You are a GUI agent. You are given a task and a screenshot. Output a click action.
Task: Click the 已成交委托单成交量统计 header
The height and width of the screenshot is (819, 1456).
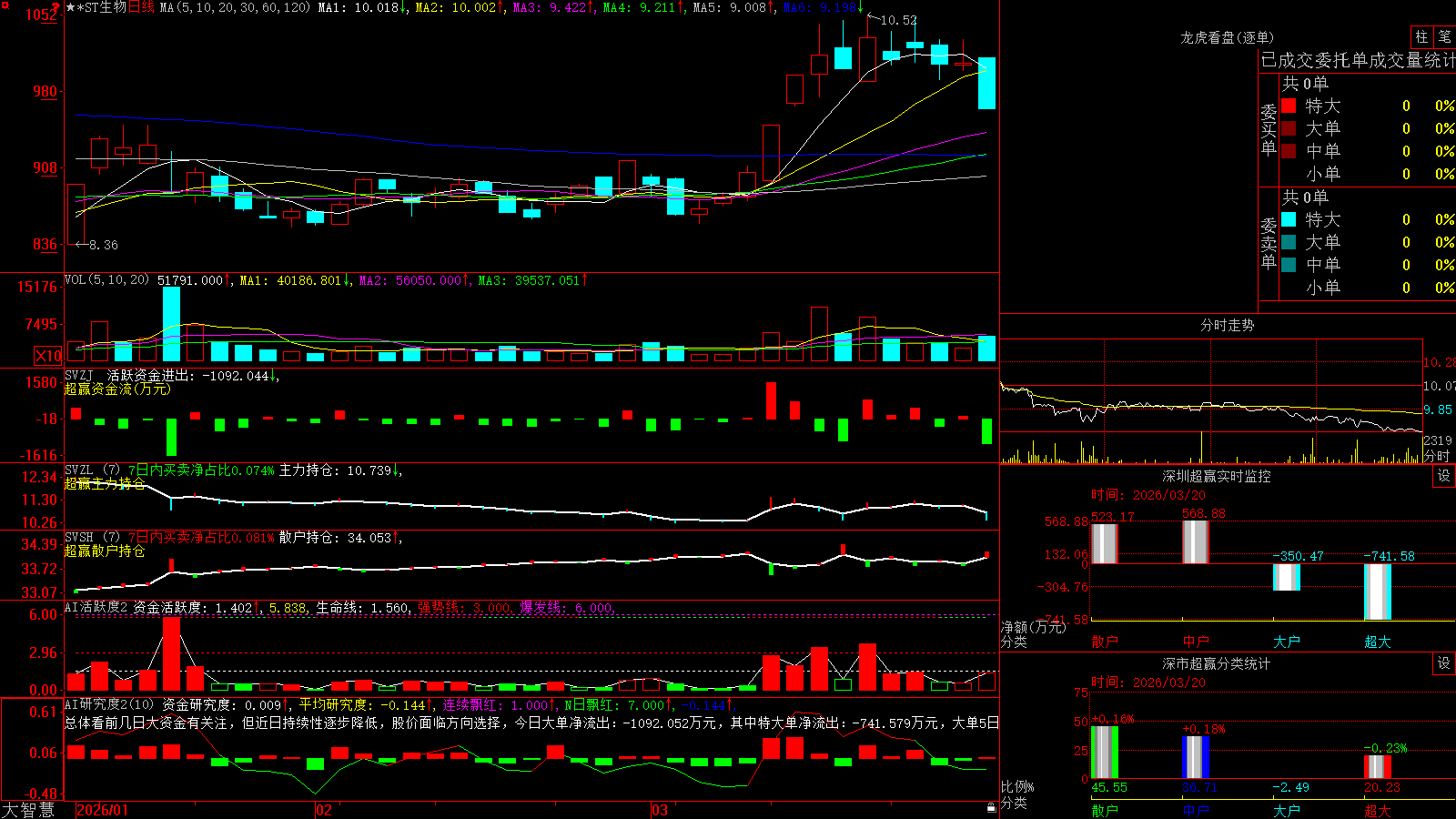coord(1358,60)
